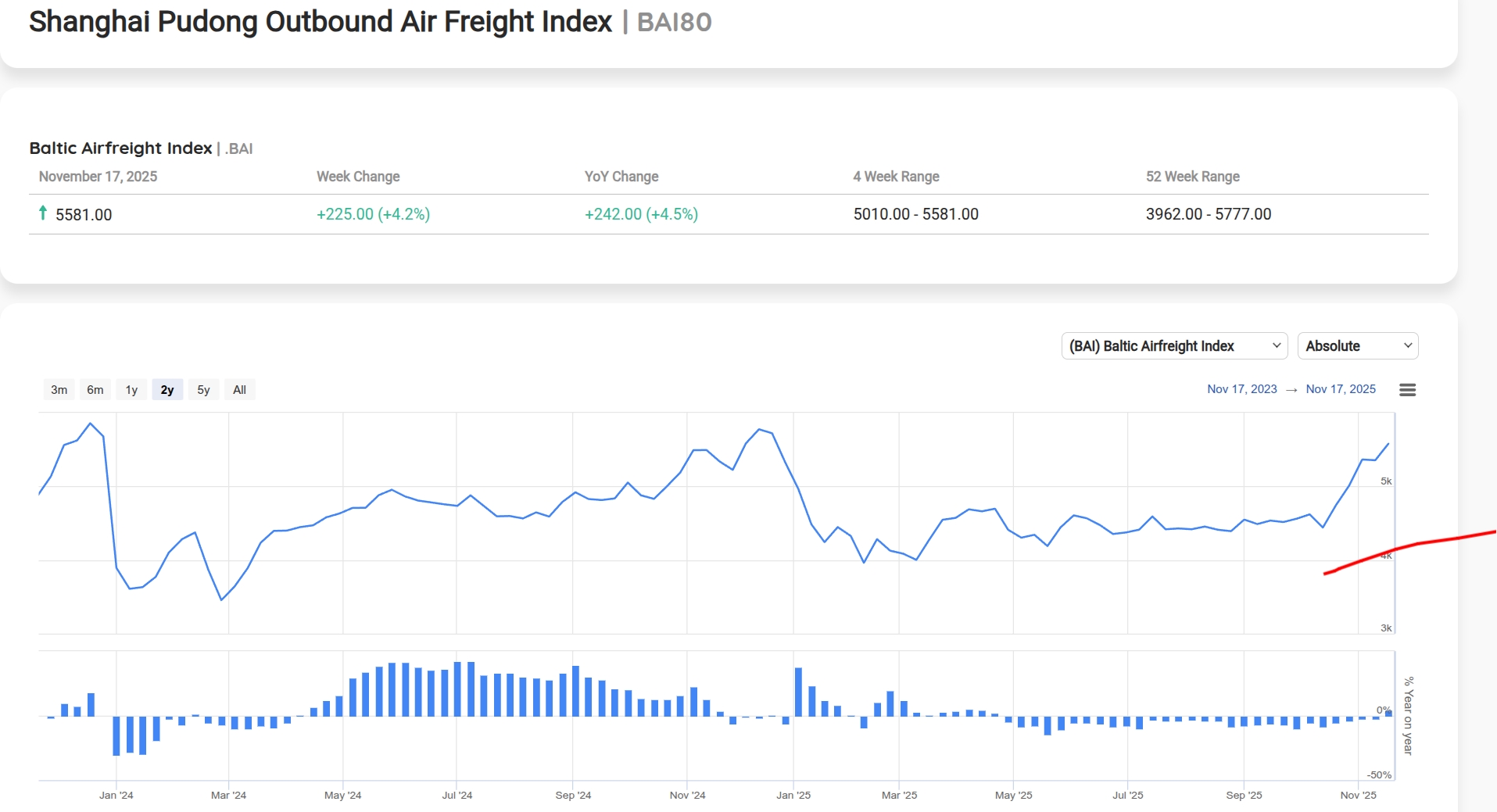This screenshot has height=812, width=1497.
Task: Click the BAI80 code in the title
Action: (x=674, y=22)
